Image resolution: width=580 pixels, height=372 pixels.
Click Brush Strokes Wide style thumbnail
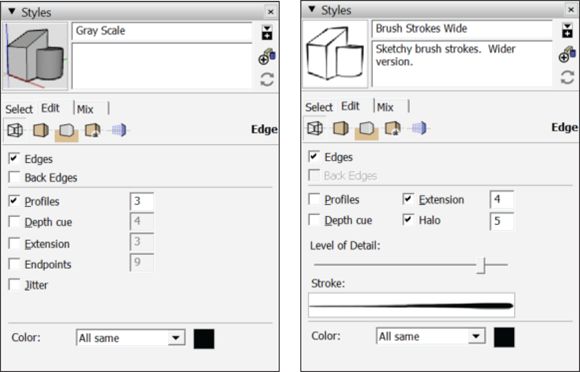tap(335, 54)
